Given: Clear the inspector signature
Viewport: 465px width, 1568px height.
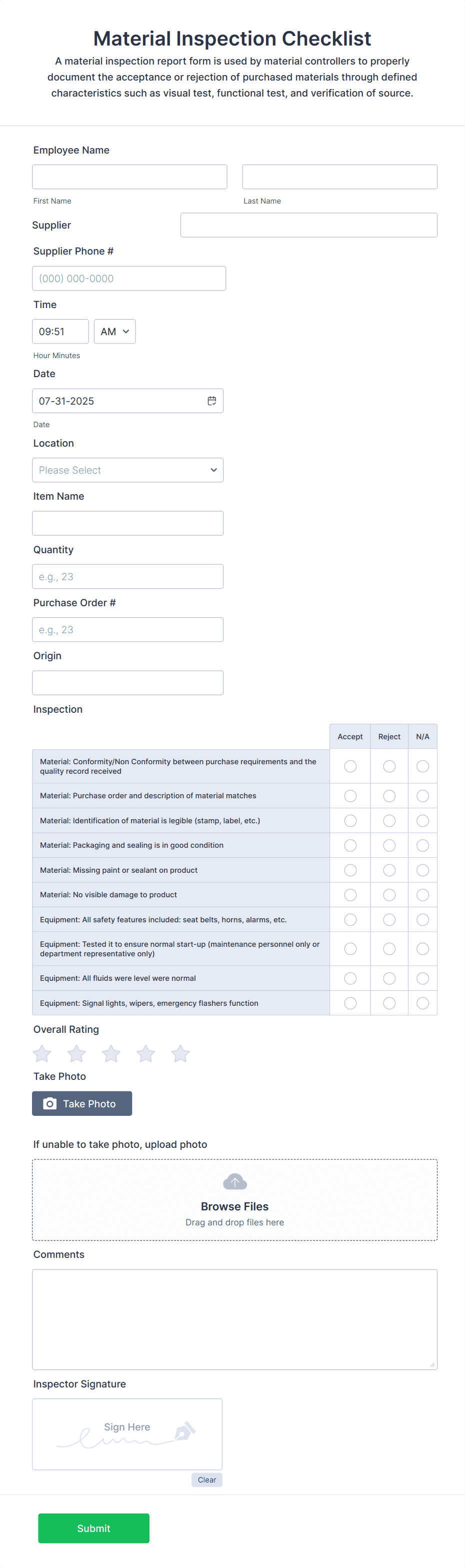Looking at the screenshot, I should [206, 1479].
